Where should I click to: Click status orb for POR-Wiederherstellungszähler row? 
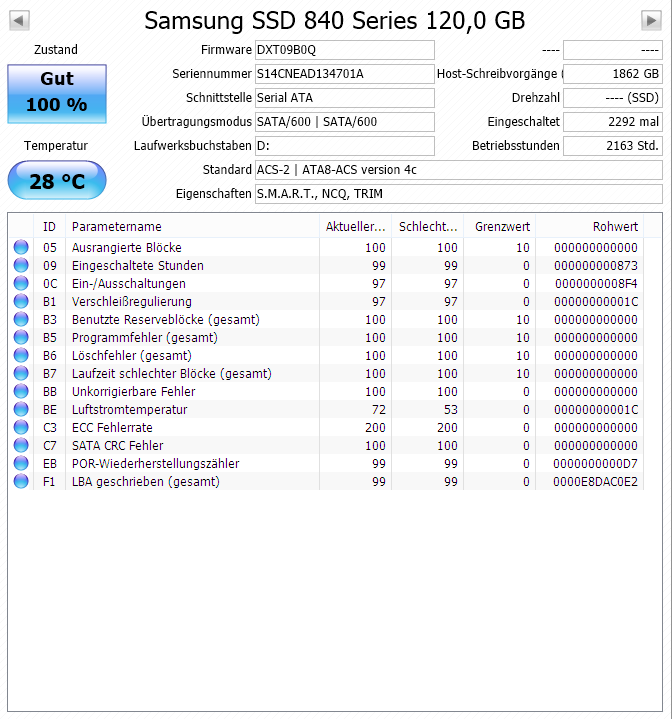[21, 463]
